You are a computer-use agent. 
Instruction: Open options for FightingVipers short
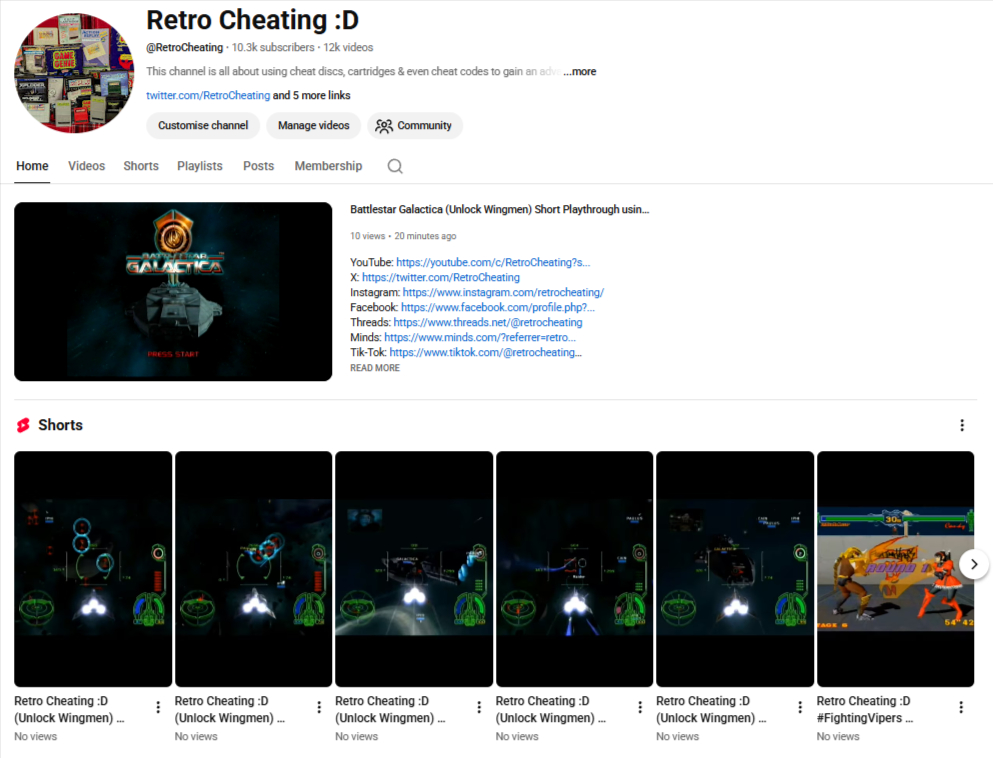[961, 707]
